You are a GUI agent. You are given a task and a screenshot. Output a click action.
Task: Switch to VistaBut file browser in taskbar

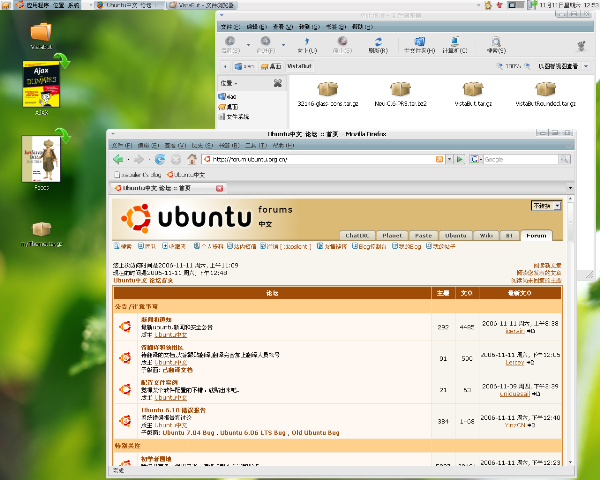pyautogui.click(x=202, y=5)
